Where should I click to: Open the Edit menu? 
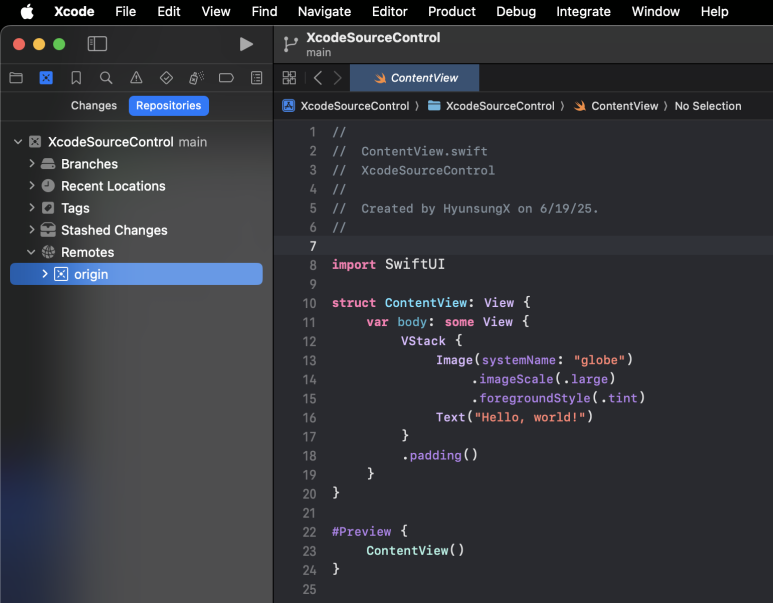tap(169, 11)
